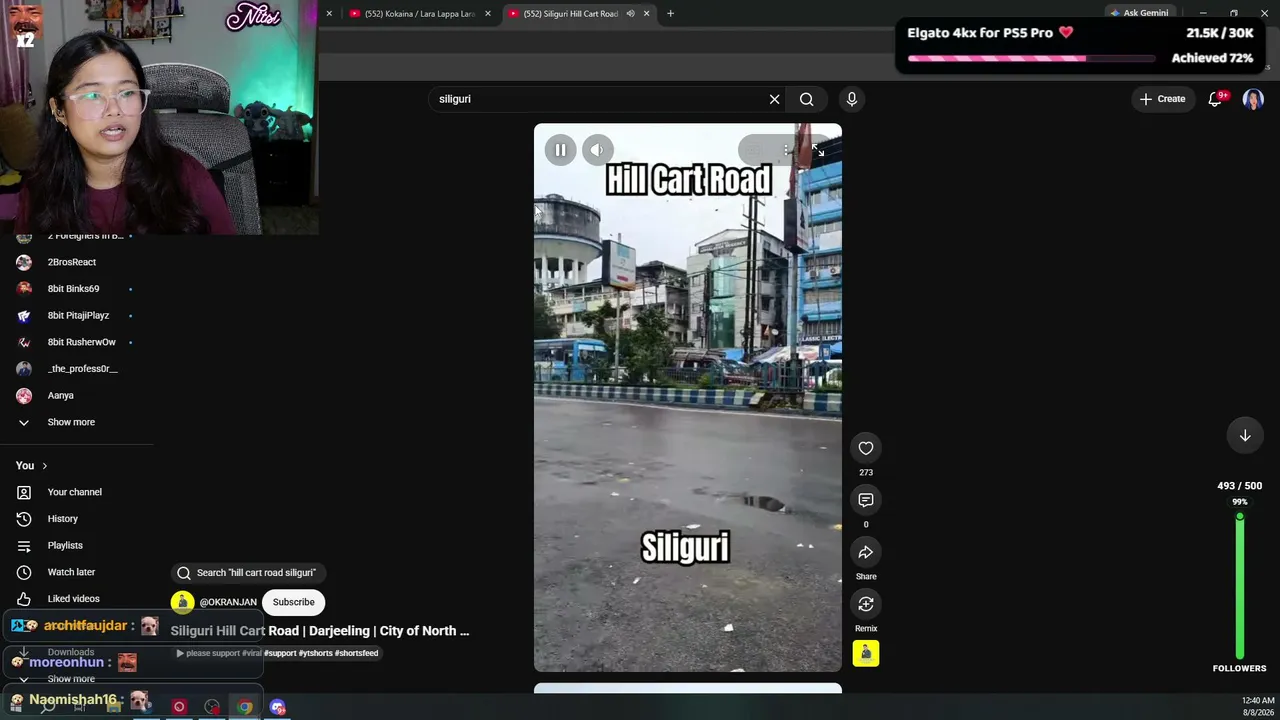Mute the Siliguri tab audio icon

(x=630, y=14)
